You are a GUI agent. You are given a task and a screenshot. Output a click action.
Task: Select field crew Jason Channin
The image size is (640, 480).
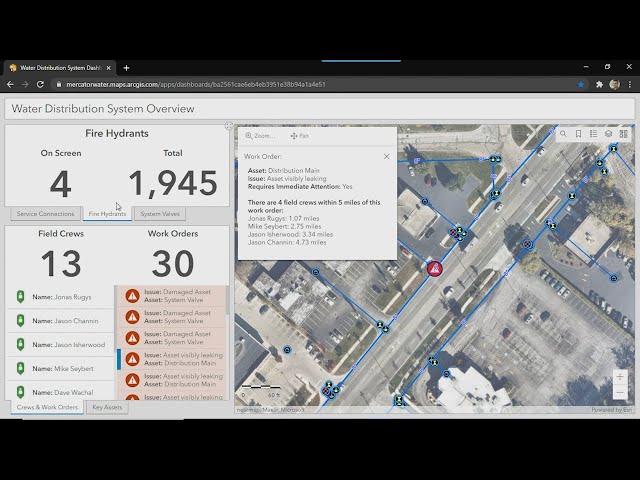pos(61,321)
